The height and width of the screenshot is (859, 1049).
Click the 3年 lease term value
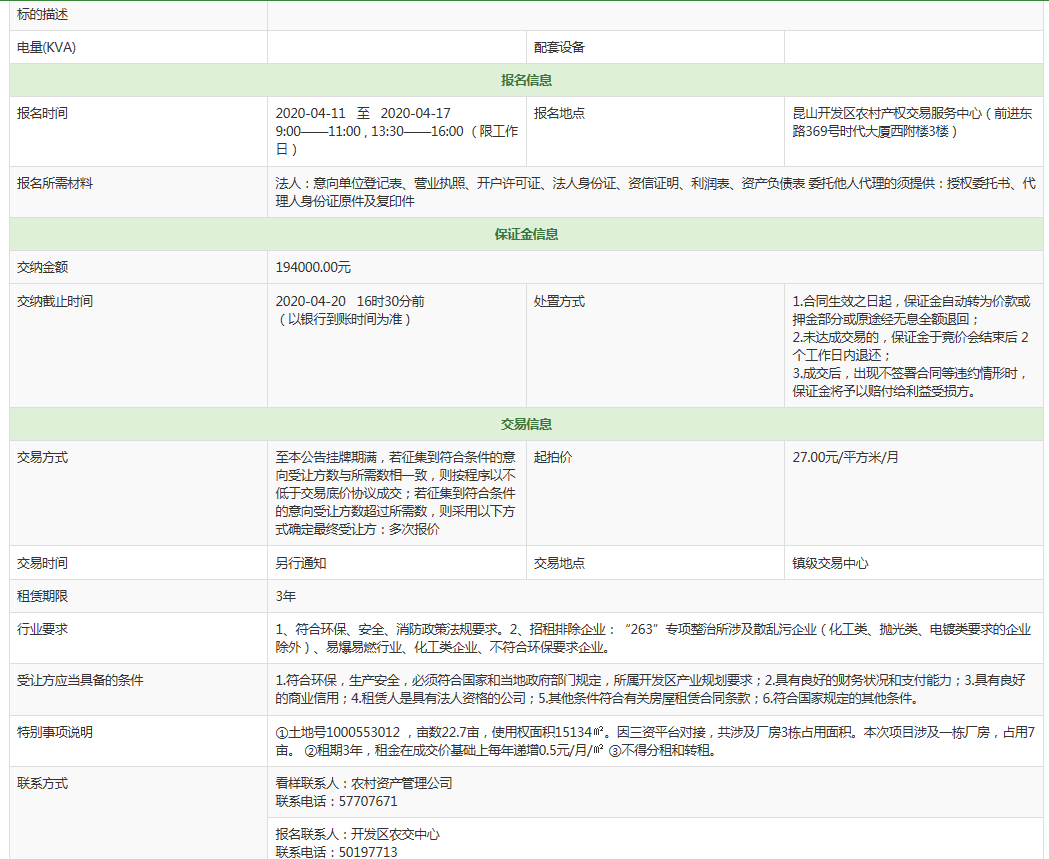tap(286, 596)
